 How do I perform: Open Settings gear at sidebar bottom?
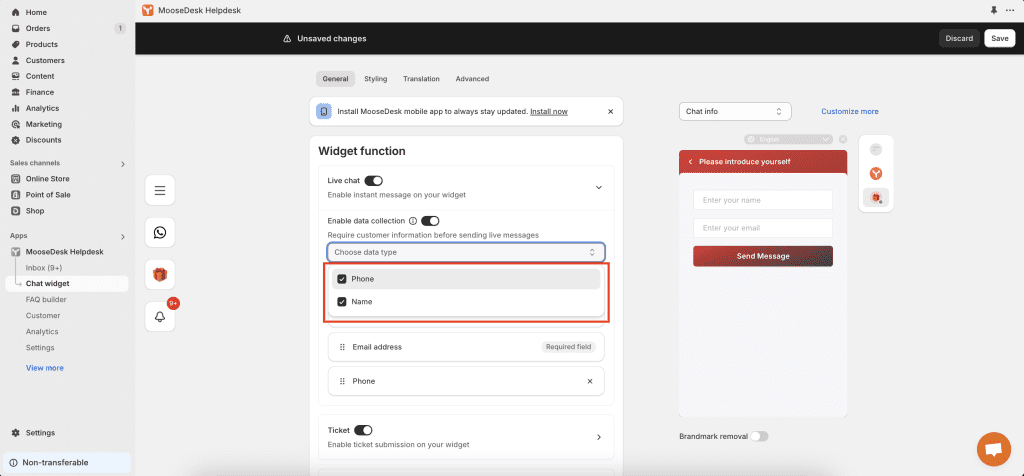click(x=16, y=433)
